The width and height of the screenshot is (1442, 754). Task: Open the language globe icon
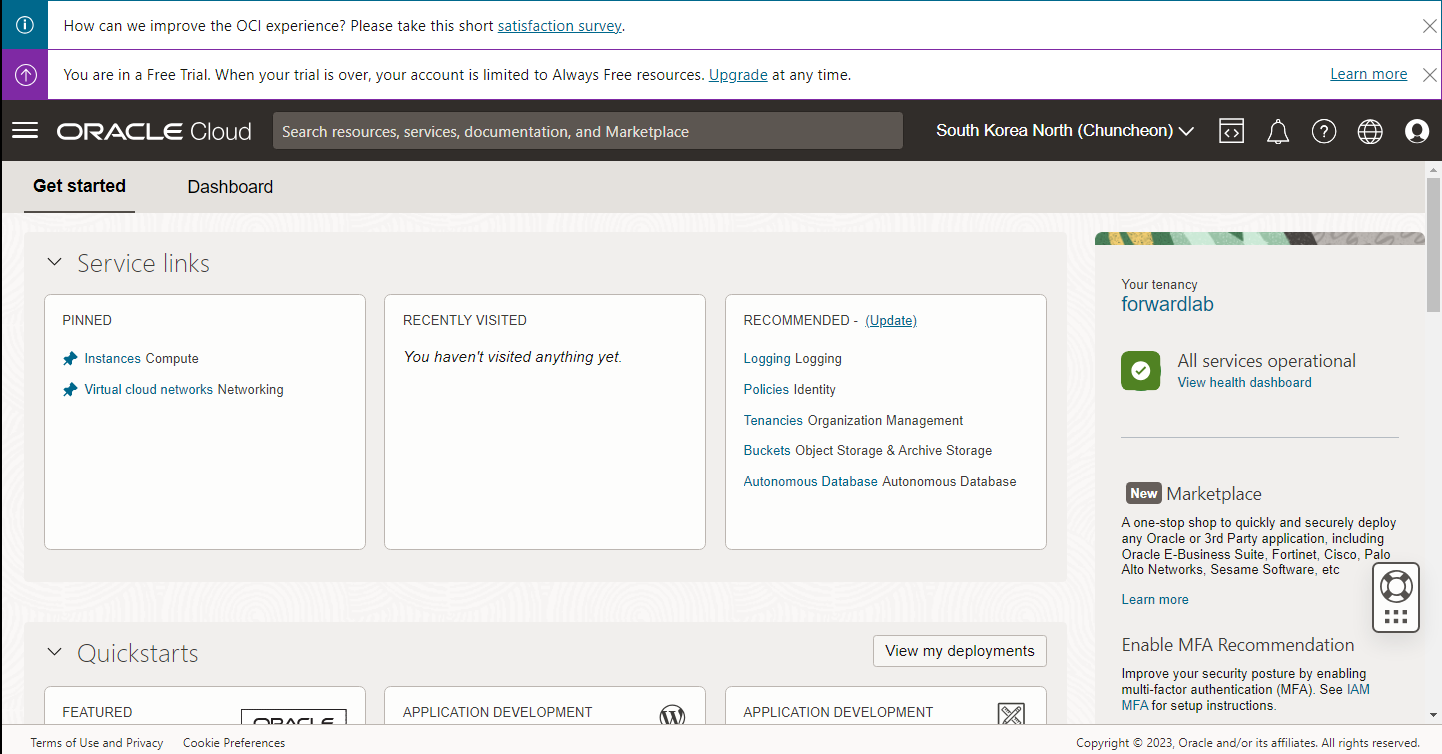[1370, 131]
